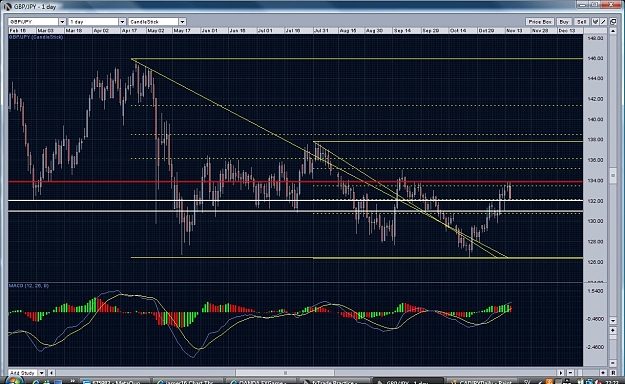The width and height of the screenshot is (625, 384).
Task: Click the 134.00 price axis label
Action: point(596,180)
